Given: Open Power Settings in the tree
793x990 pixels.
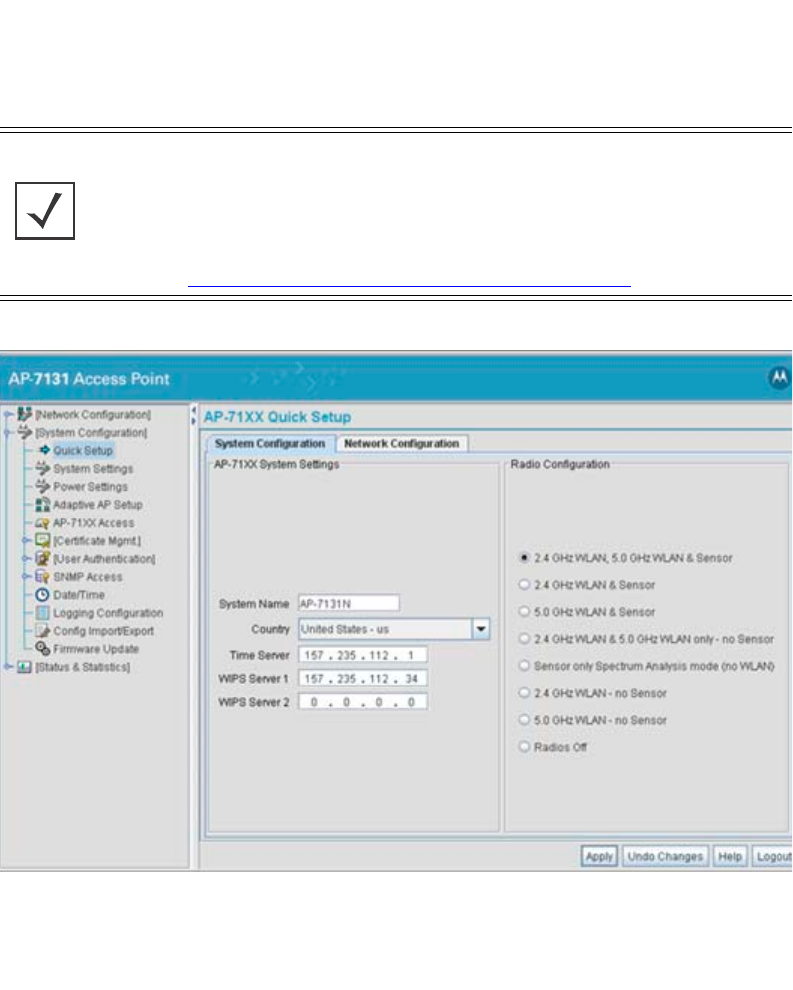Looking at the screenshot, I should click(x=90, y=486).
